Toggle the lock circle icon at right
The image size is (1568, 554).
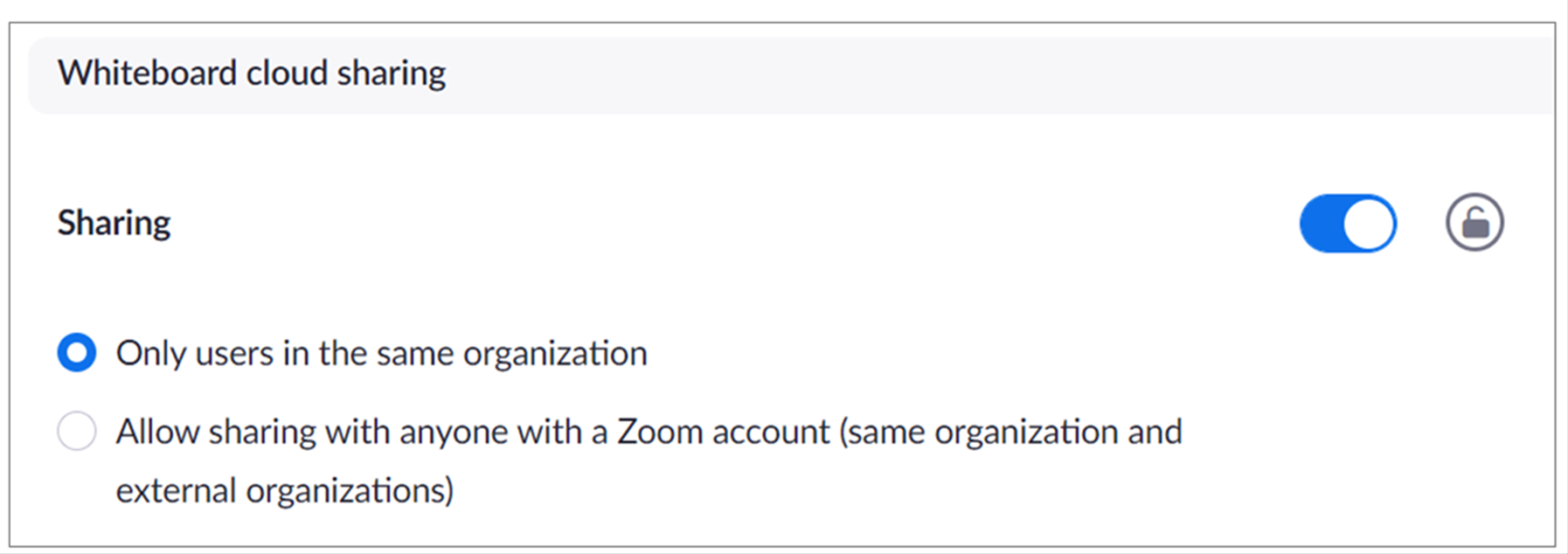(1474, 223)
